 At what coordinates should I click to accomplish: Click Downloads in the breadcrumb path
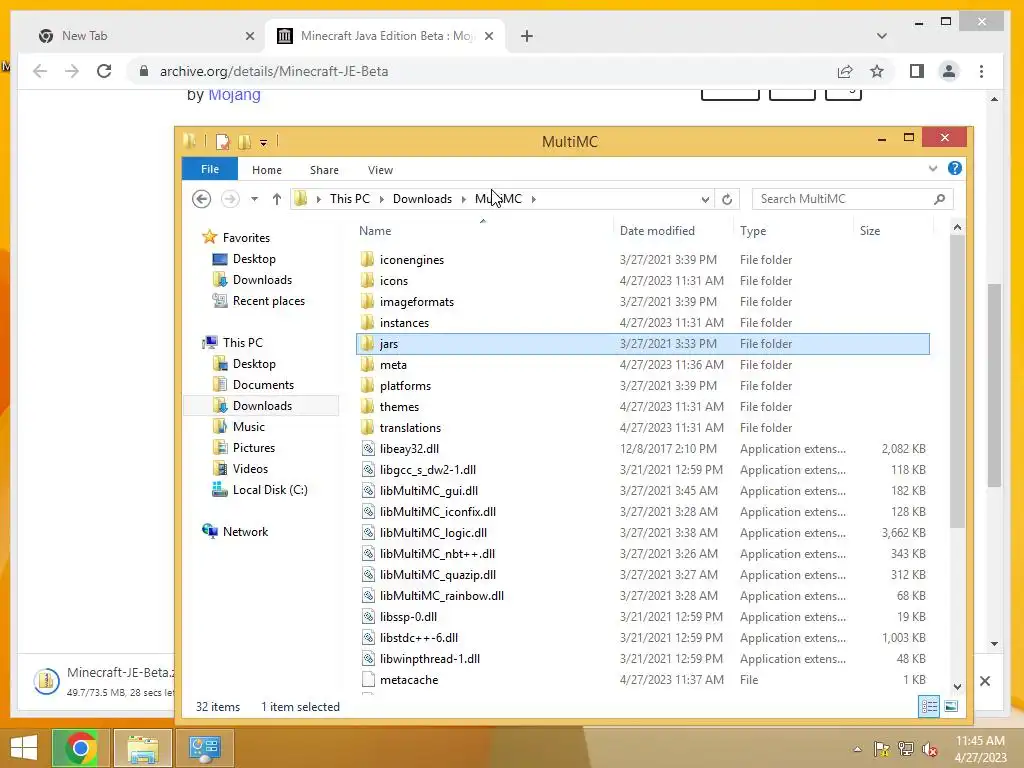pyautogui.click(x=422, y=199)
